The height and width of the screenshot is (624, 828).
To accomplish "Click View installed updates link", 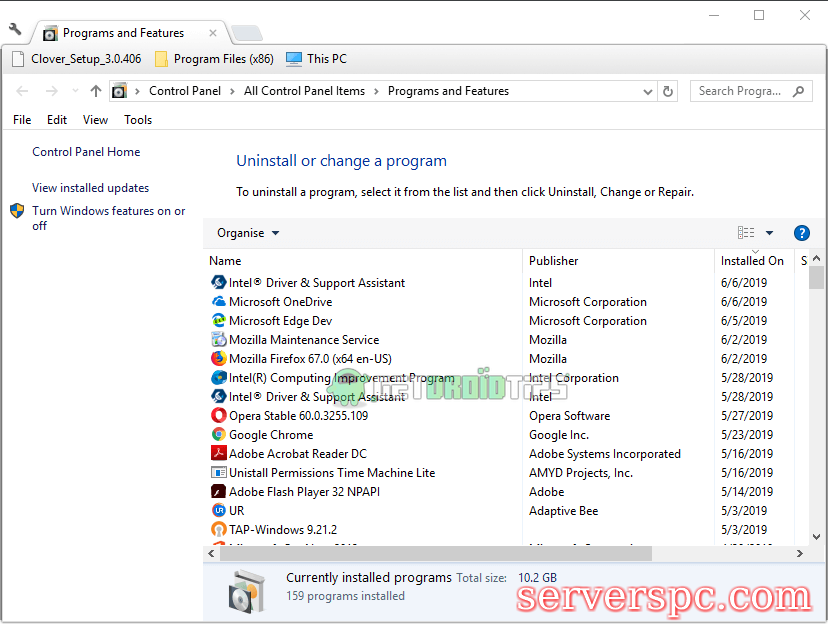I will (90, 188).
